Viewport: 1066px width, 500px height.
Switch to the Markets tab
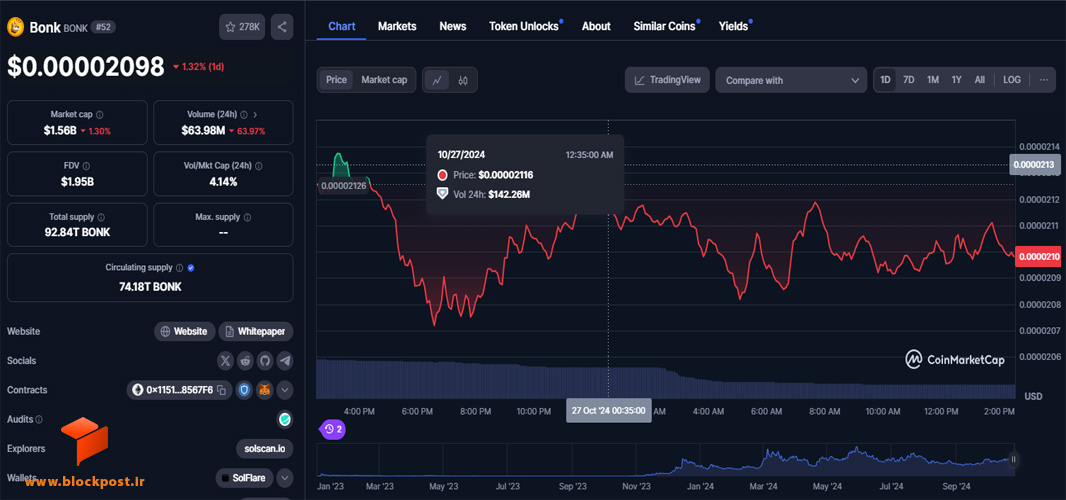pos(397,26)
